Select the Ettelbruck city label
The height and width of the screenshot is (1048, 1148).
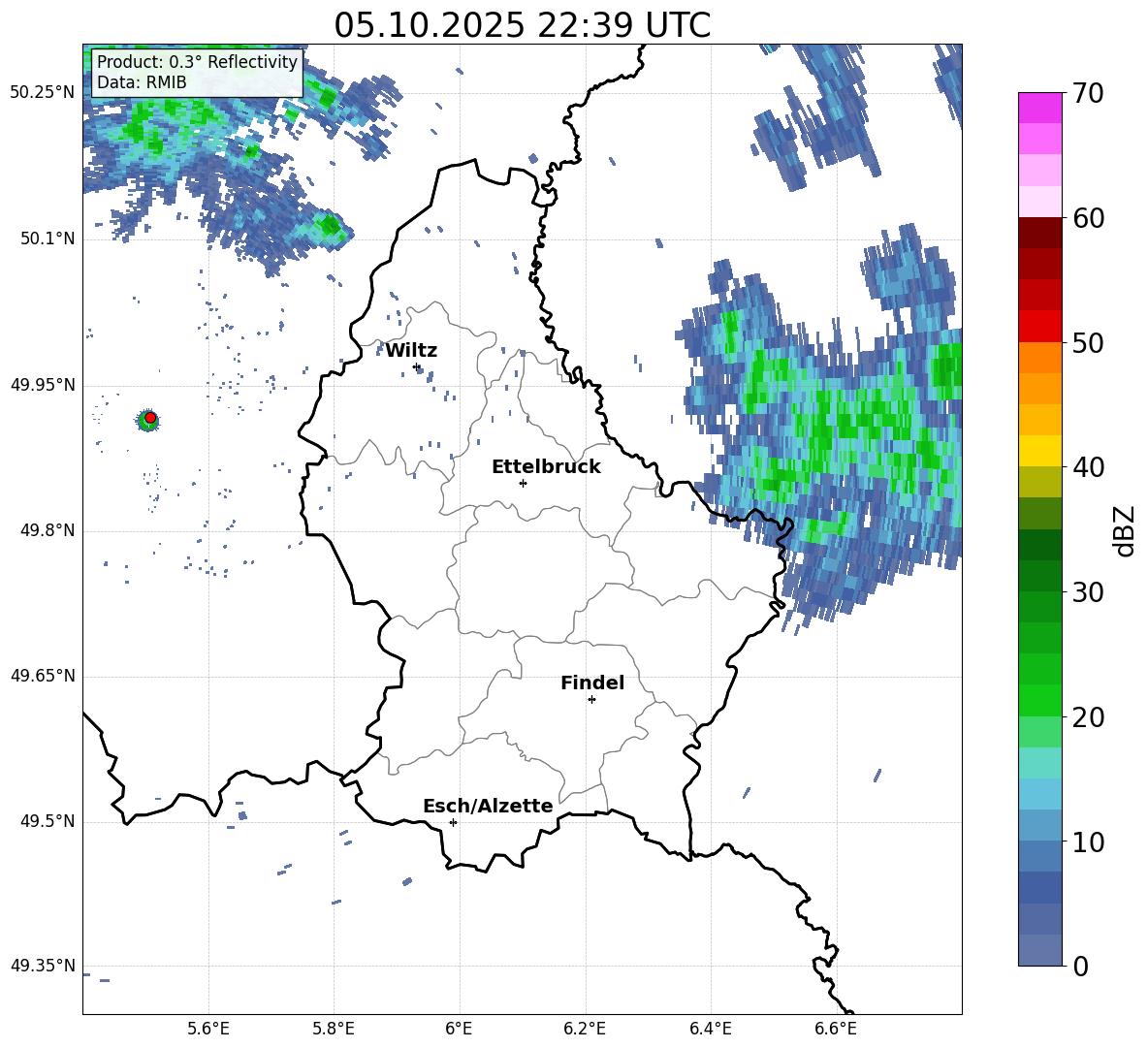(546, 467)
